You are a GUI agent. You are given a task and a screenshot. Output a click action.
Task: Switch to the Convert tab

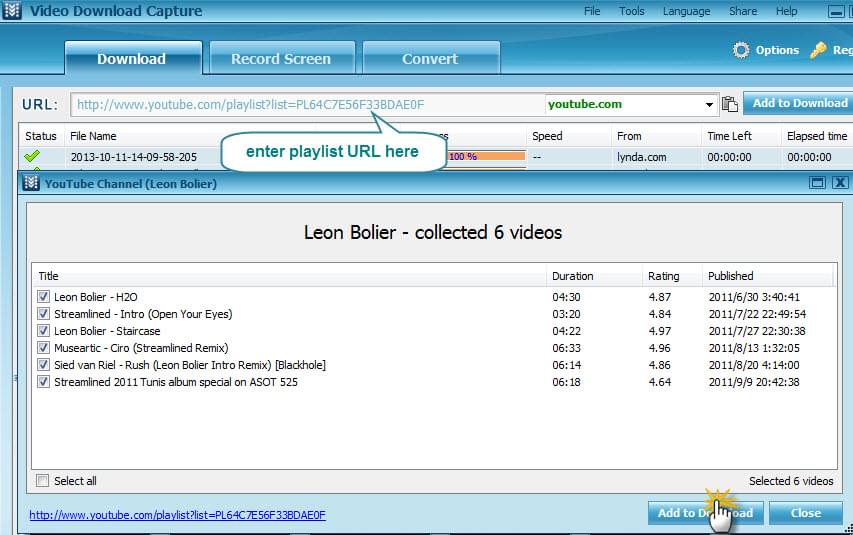pos(430,59)
